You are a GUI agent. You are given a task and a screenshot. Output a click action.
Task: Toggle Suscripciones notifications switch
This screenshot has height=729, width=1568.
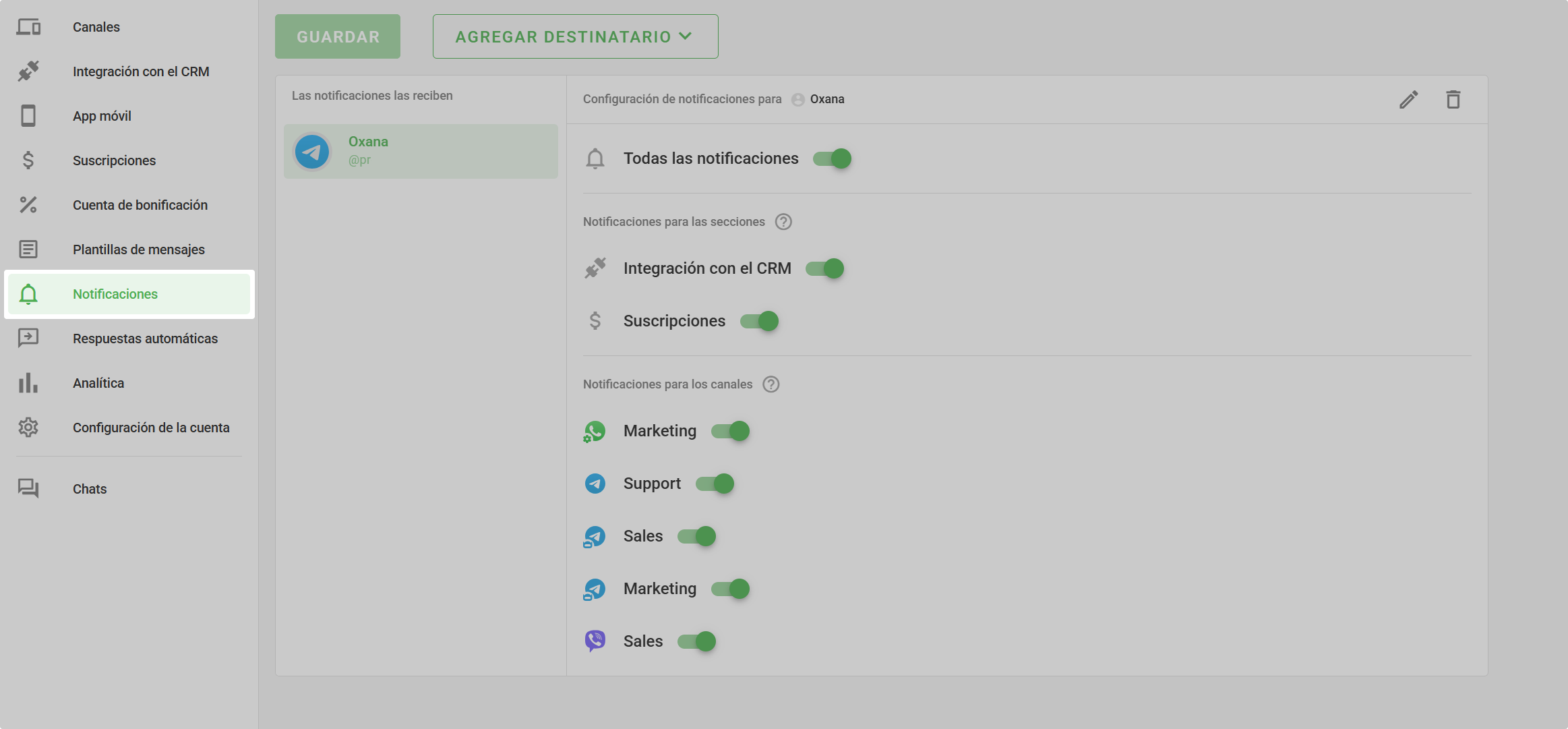pos(760,322)
